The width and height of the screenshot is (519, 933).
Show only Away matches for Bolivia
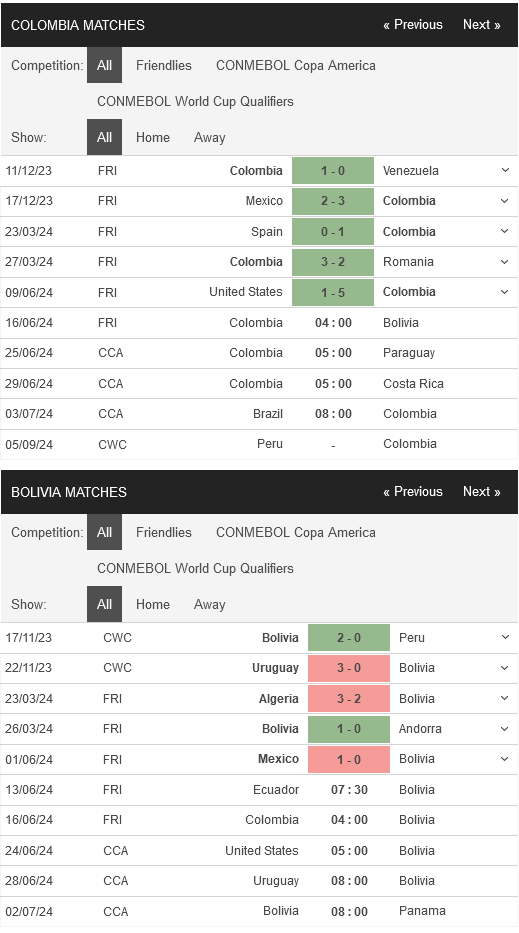[210, 605]
